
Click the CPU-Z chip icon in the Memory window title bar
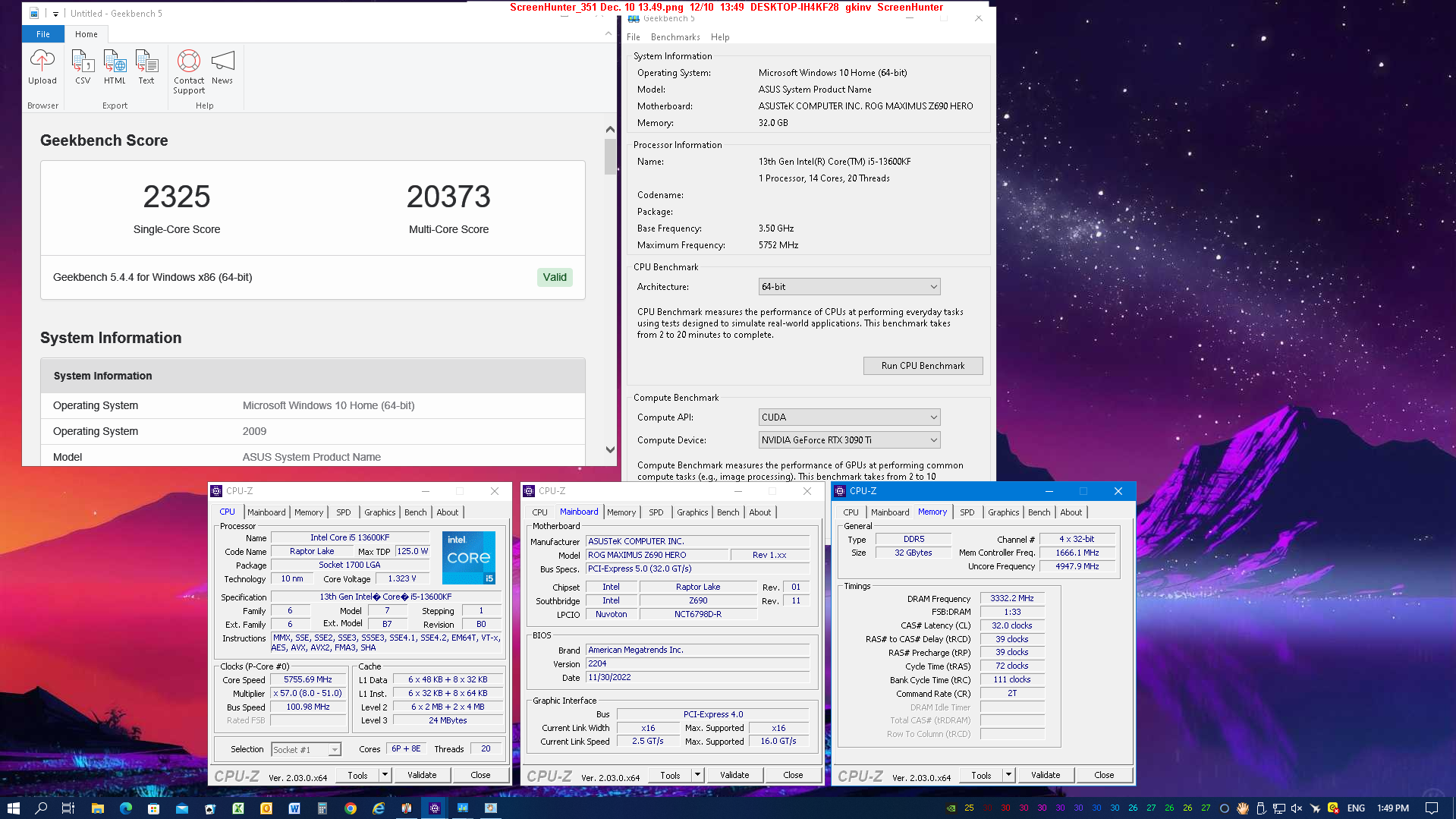pos(840,491)
